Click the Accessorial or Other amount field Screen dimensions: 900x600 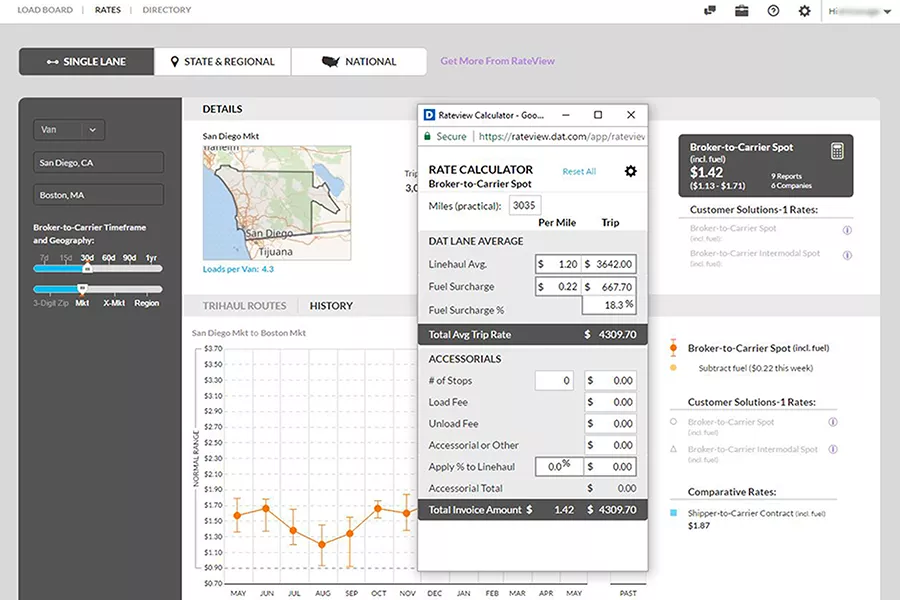point(610,445)
